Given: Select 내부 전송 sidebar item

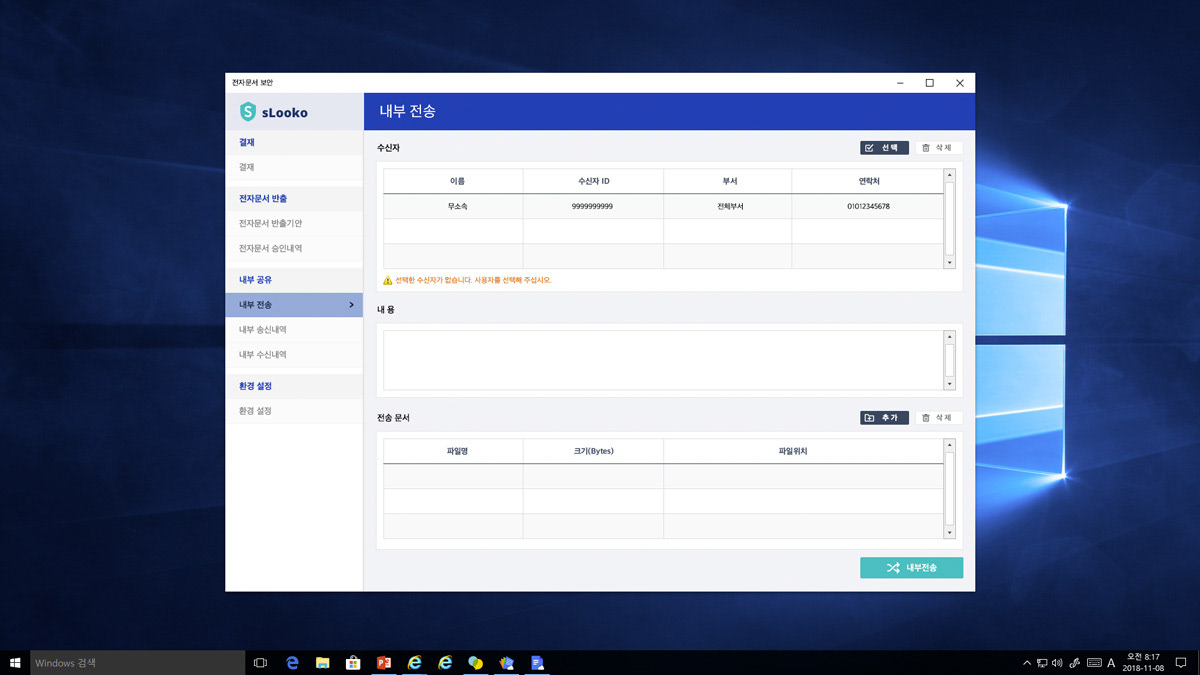Looking at the screenshot, I should (x=294, y=305).
